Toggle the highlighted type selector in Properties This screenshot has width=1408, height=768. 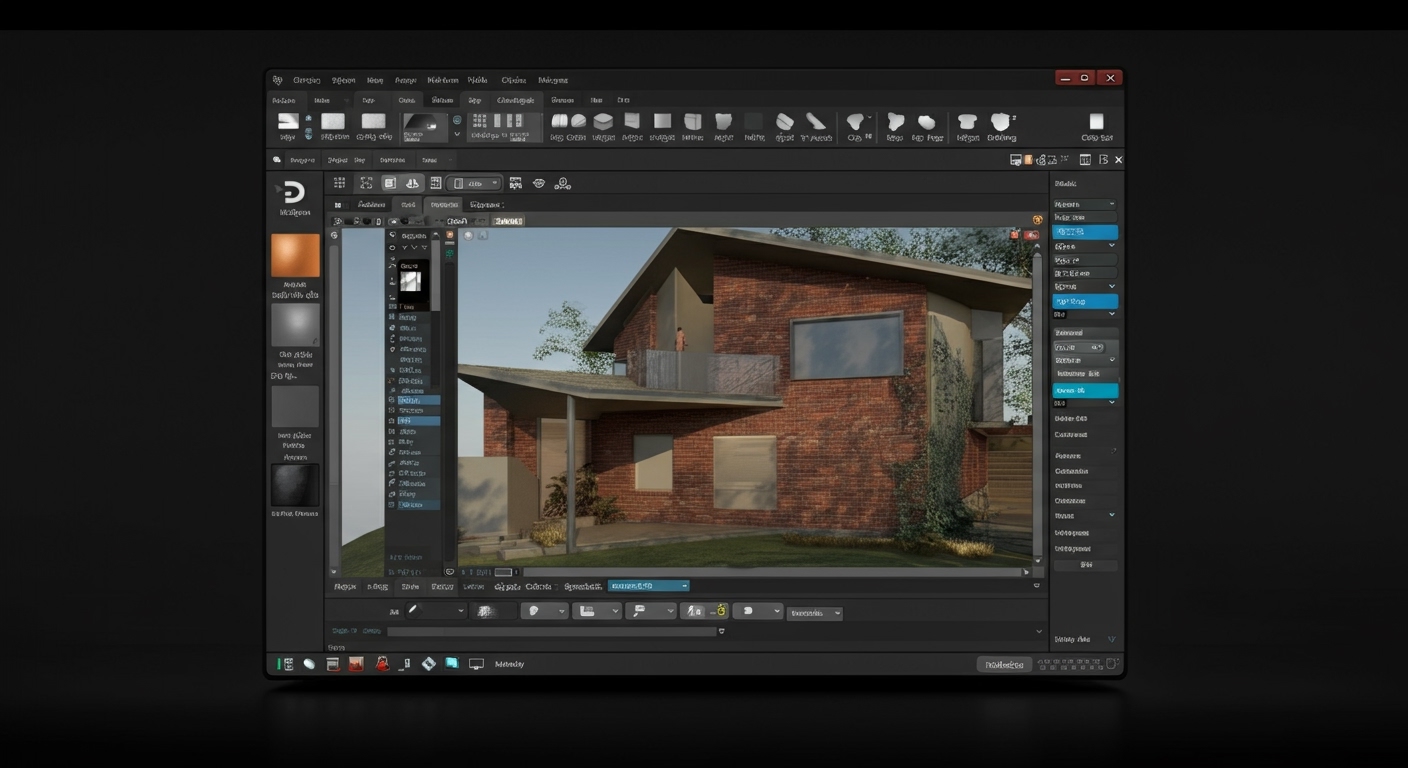tap(1084, 231)
